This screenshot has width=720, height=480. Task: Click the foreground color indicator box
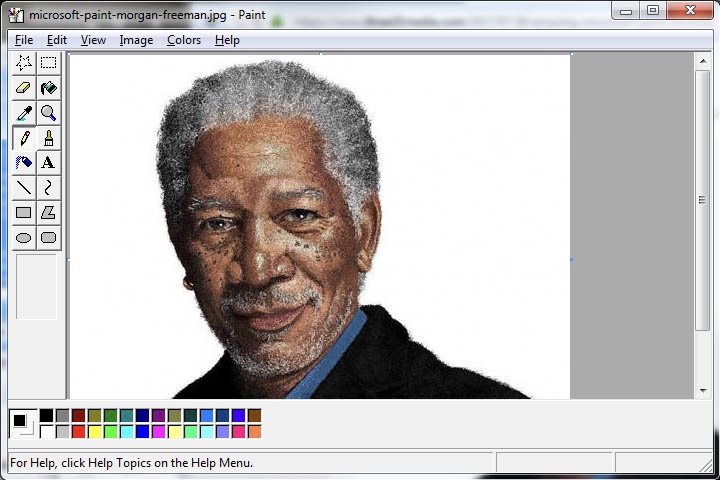(19, 420)
